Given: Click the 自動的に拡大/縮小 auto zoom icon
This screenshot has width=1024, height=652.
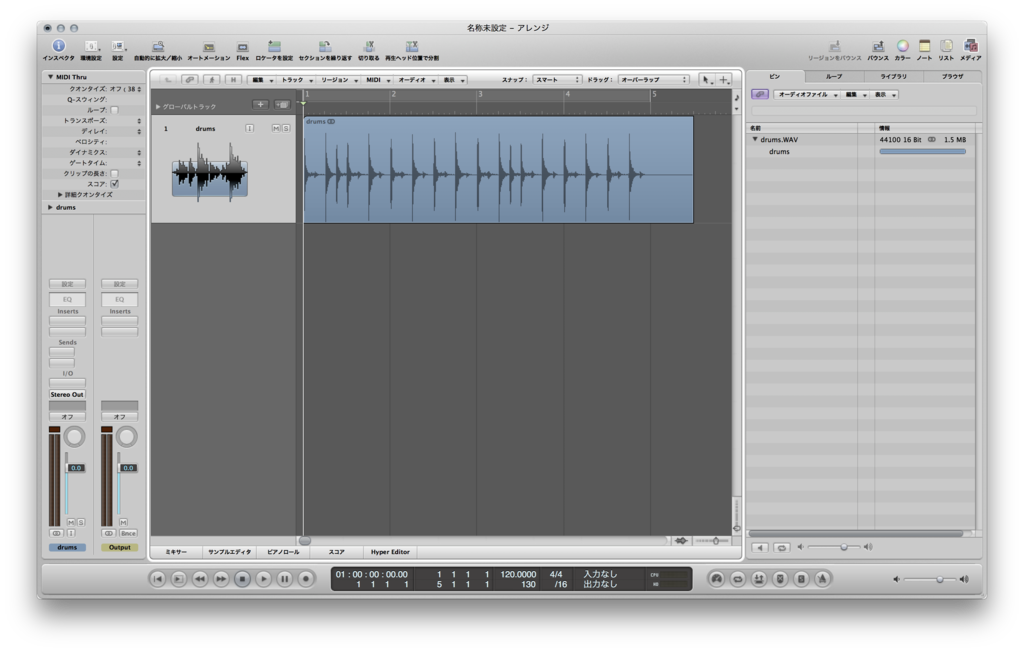Looking at the screenshot, I should click(x=158, y=46).
